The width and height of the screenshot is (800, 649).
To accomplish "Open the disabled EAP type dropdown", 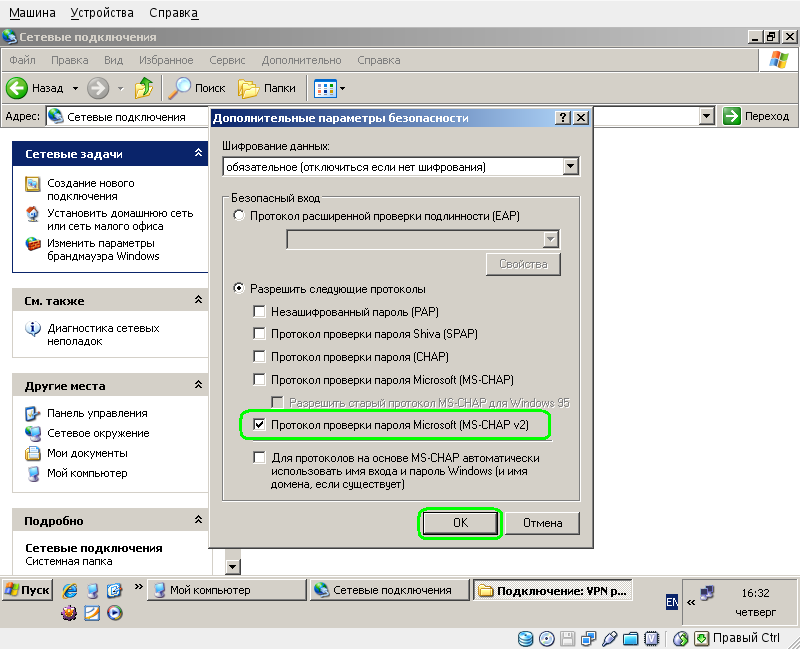I will tap(550, 239).
